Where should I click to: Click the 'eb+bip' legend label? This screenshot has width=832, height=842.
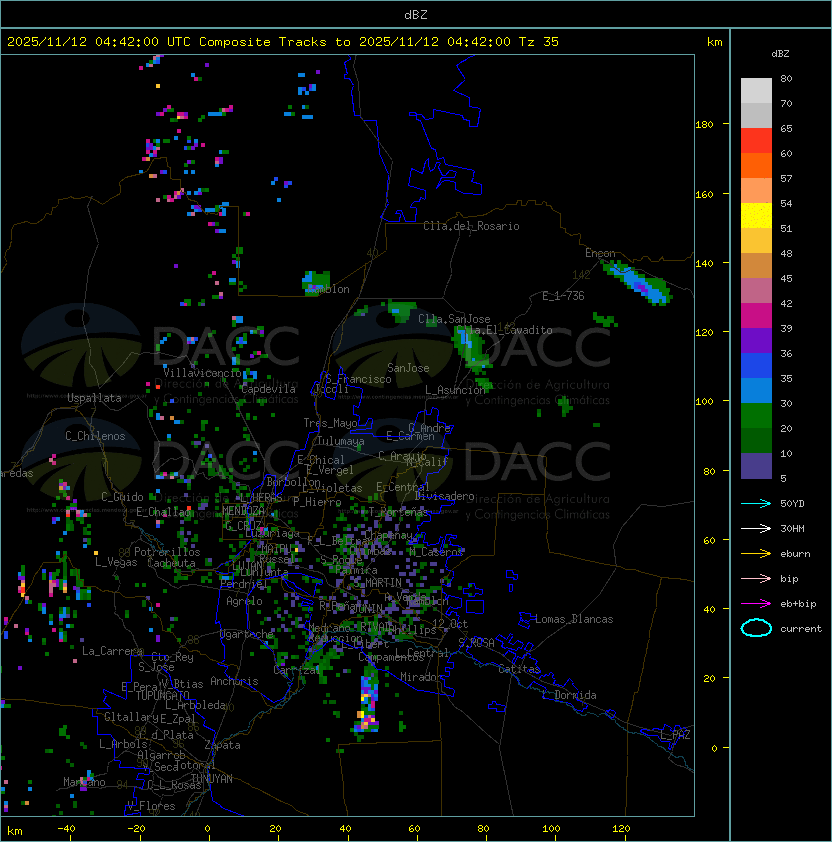[798, 604]
